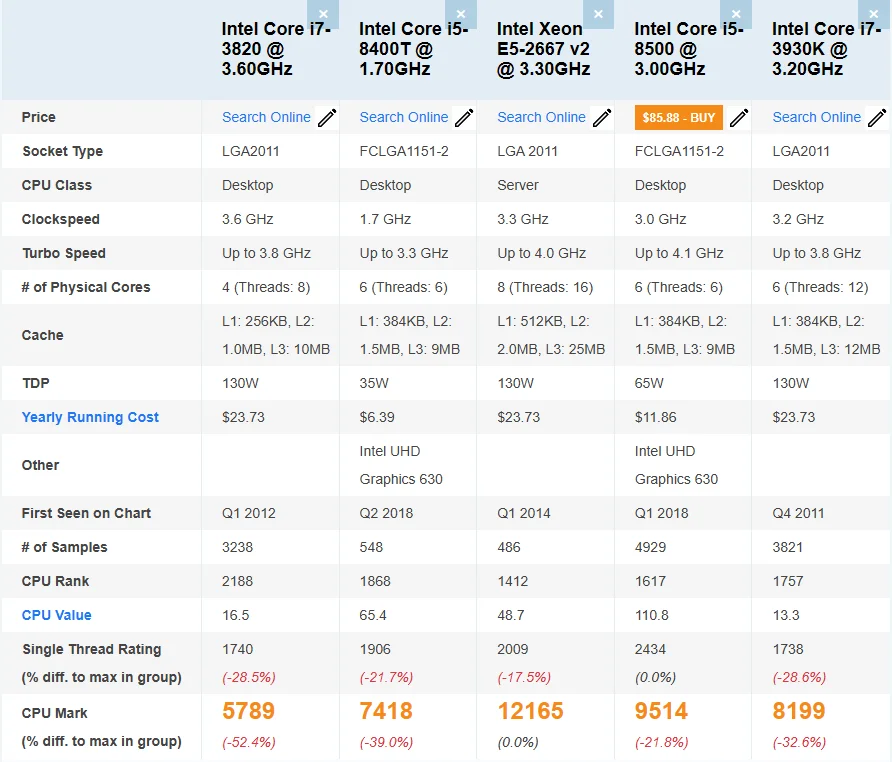Viewport: 892px width, 762px height.
Task: Click the Up to 4.1 GHz turbo speed
Action: [679, 253]
